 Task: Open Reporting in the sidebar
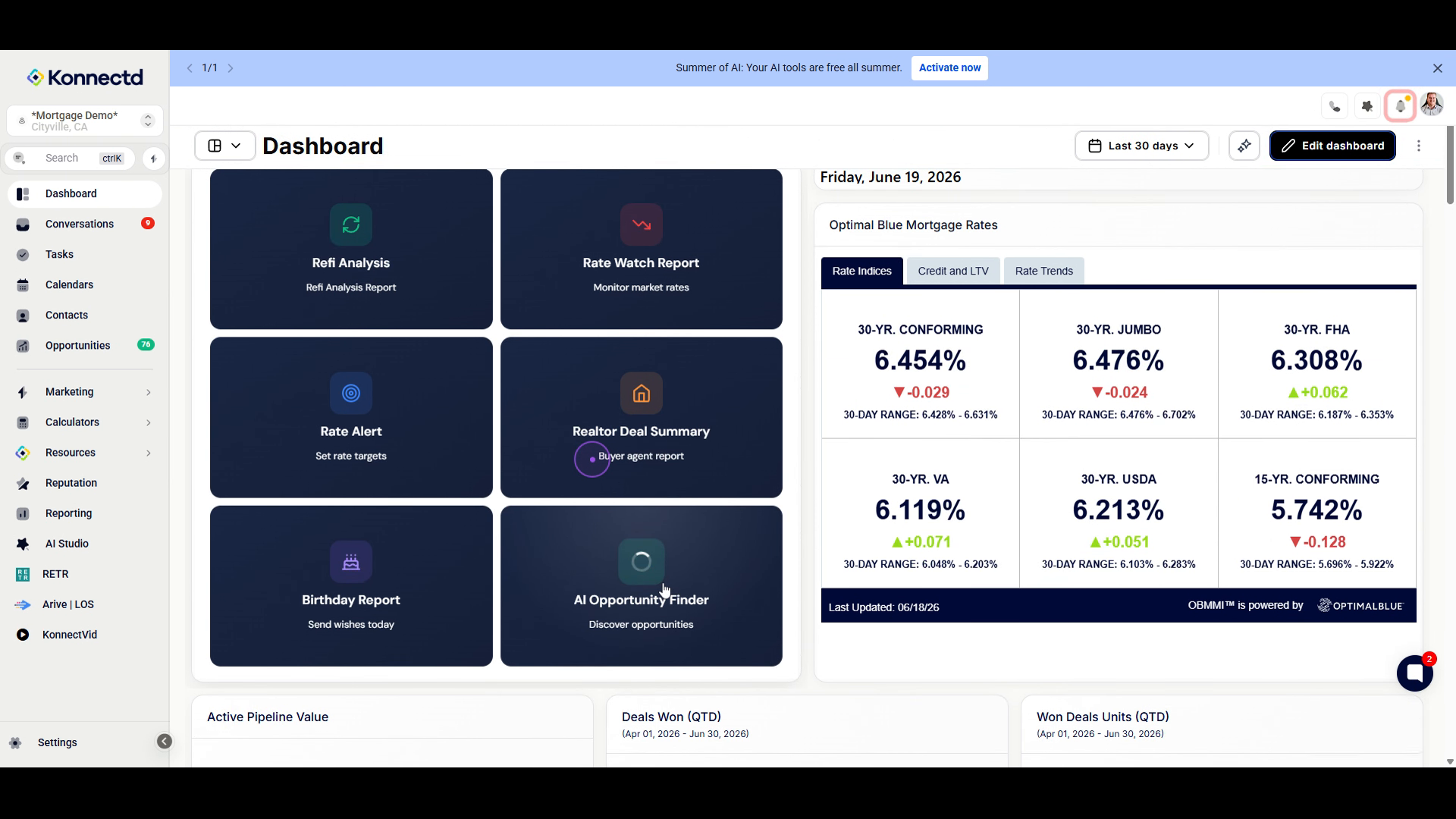point(84,513)
